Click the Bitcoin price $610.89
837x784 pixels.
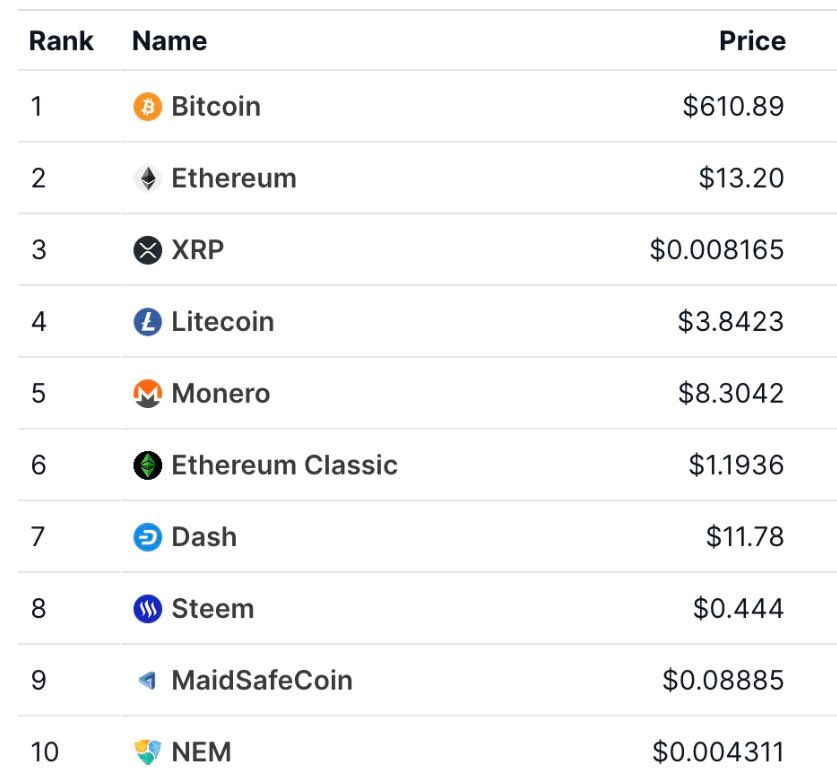click(x=733, y=106)
